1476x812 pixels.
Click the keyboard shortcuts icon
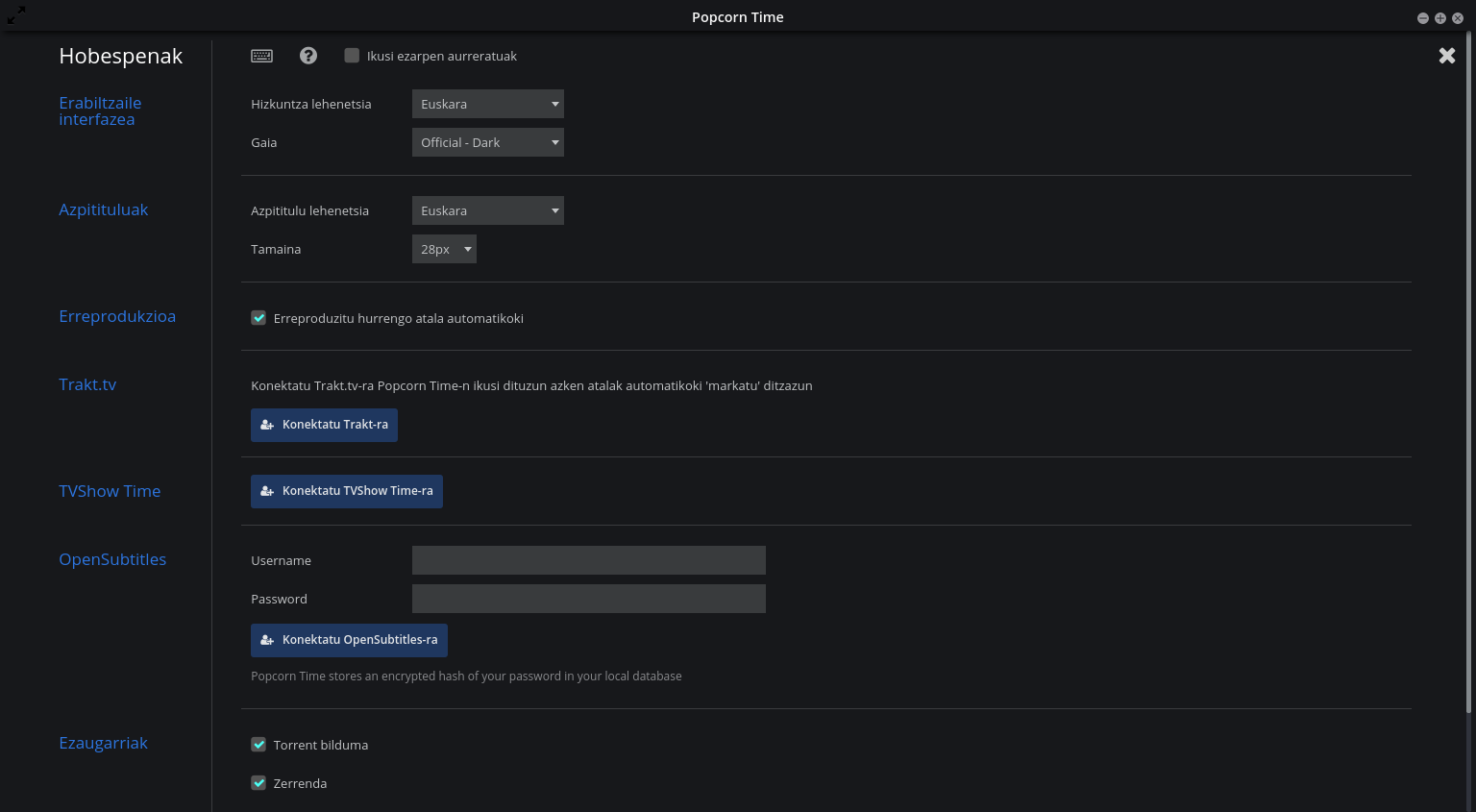coord(261,56)
